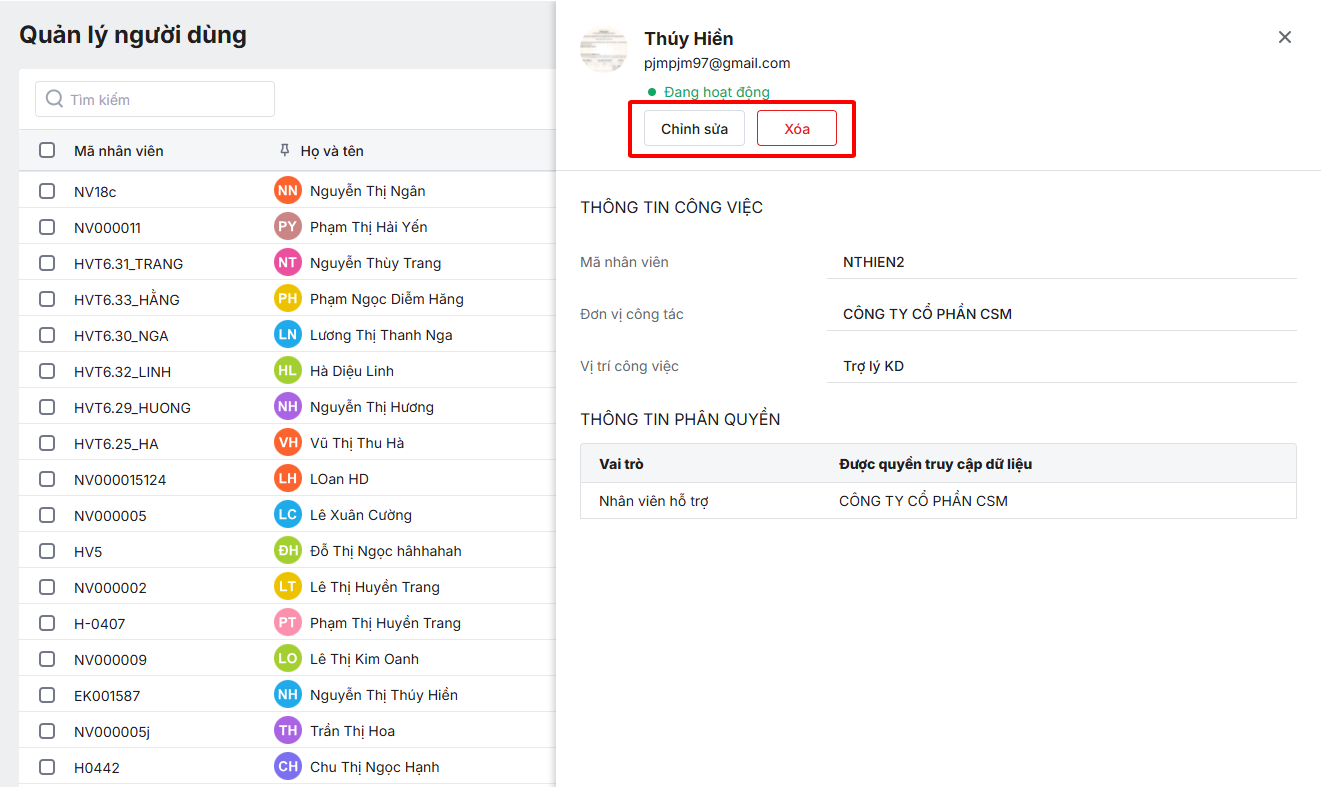The width and height of the screenshot is (1321, 787).
Task: Open the row for Nguyễn Thị Thúy Hiền
Action: point(287,695)
